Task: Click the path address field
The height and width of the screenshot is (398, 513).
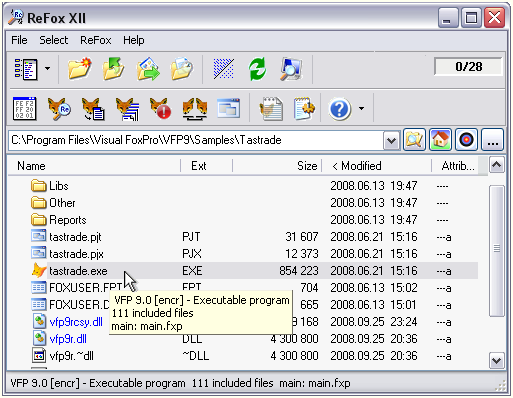Action: pyautogui.click(x=196, y=140)
